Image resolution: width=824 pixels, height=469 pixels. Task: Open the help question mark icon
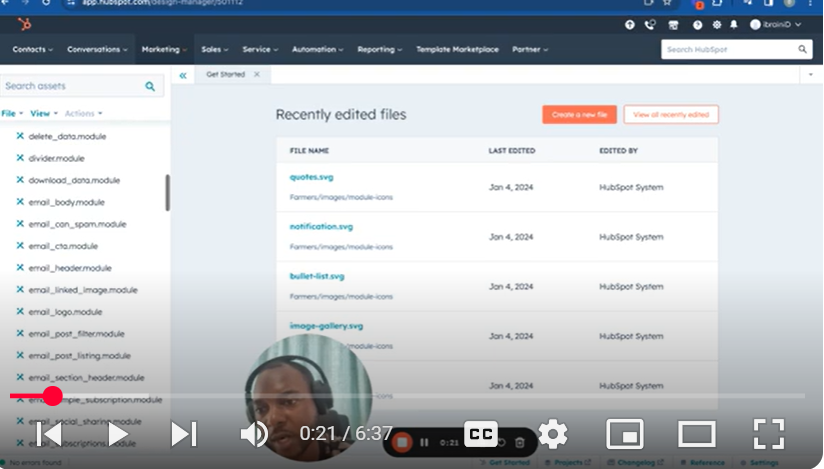coord(697,25)
